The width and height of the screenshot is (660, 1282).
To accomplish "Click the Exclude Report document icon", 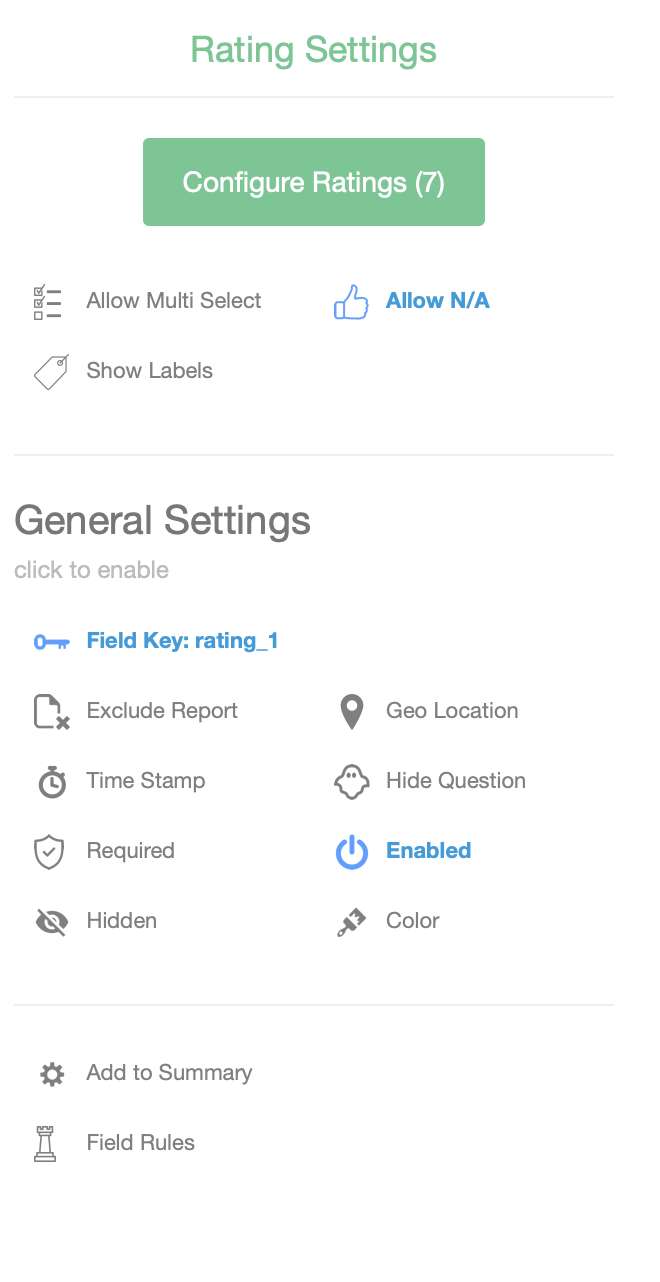I will 51,712.
